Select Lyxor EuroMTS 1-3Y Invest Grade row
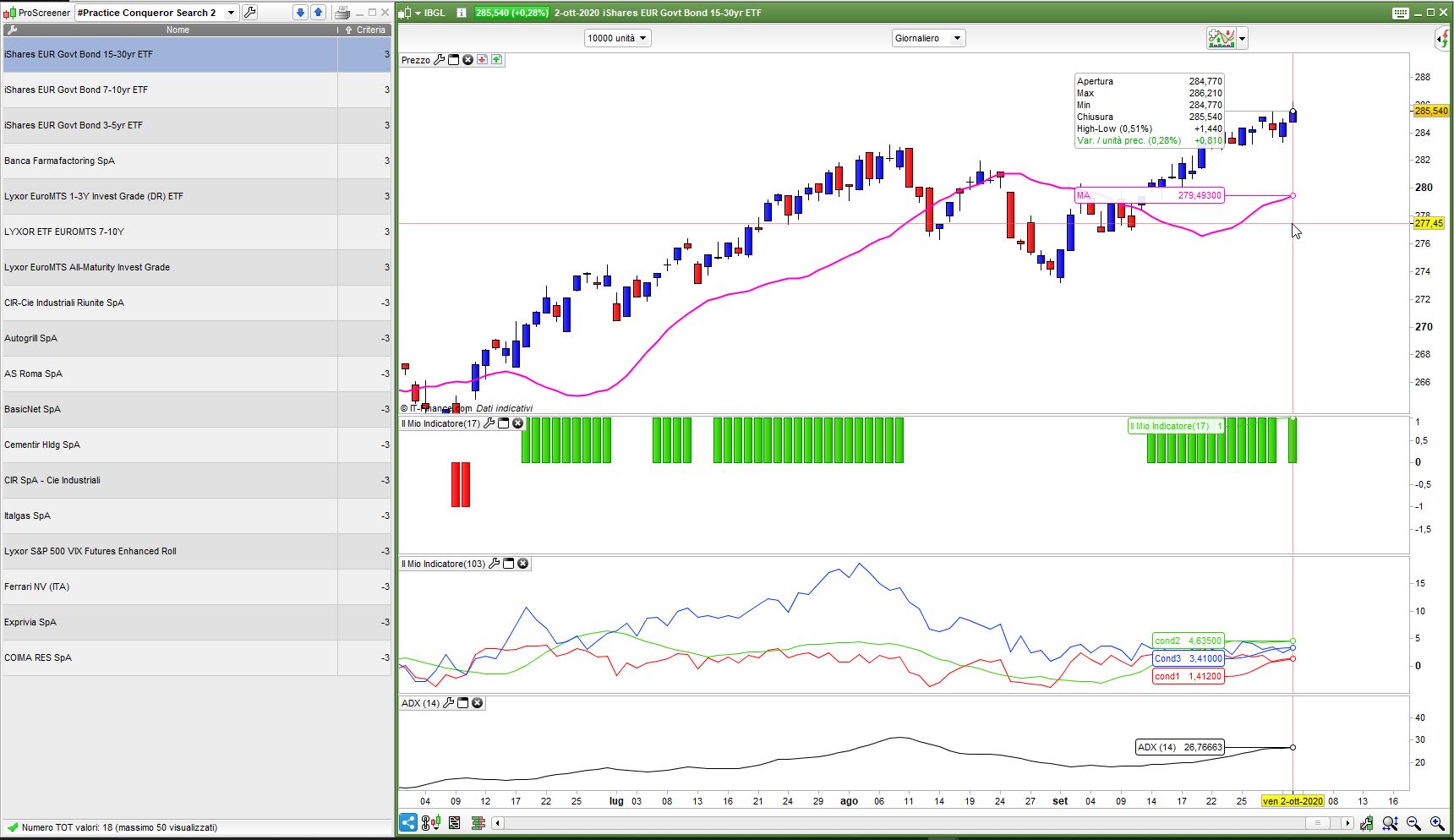Screen dimensions: 1454x840 coord(196,196)
